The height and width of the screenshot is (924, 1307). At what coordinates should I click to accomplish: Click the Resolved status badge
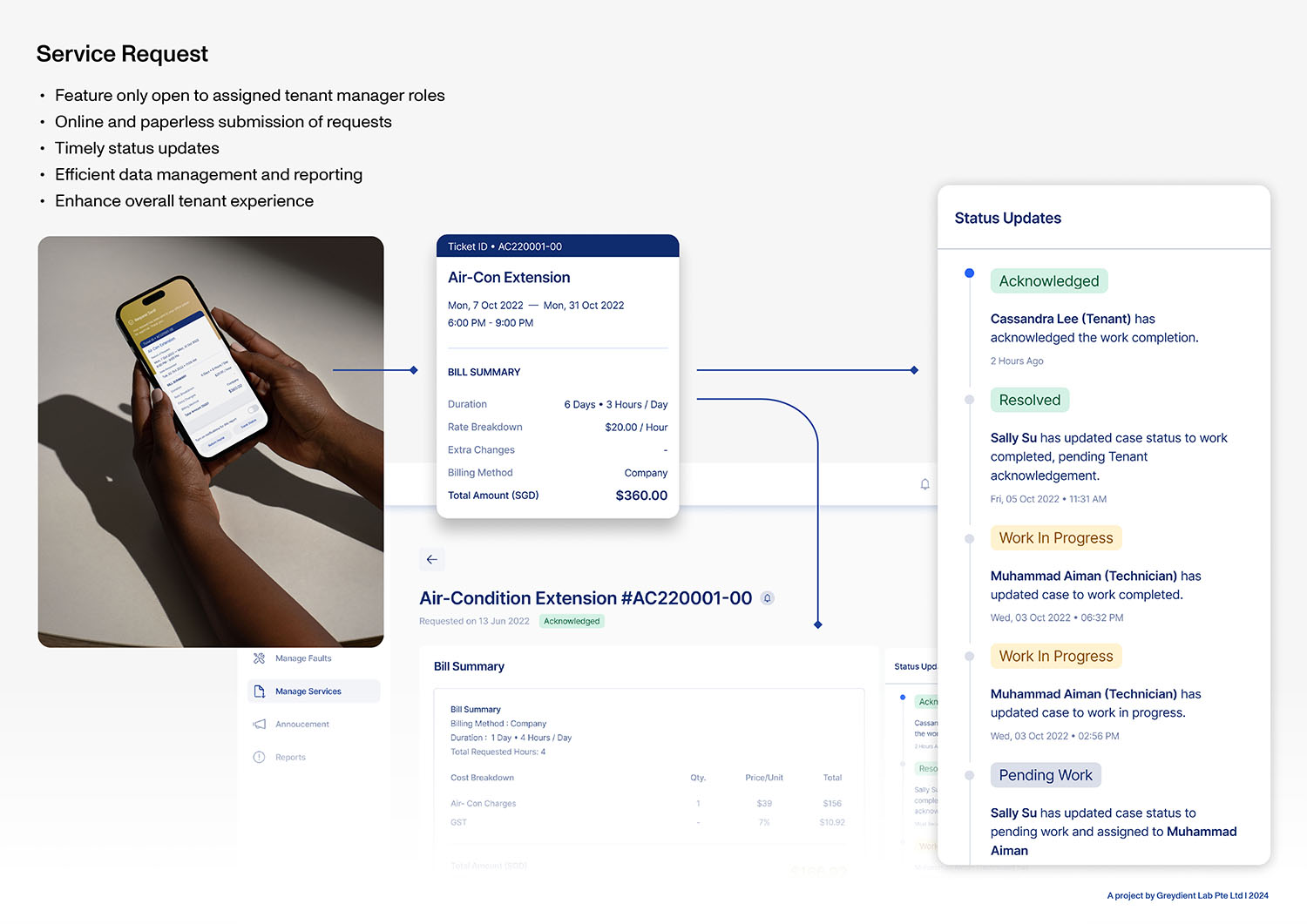pos(1029,401)
